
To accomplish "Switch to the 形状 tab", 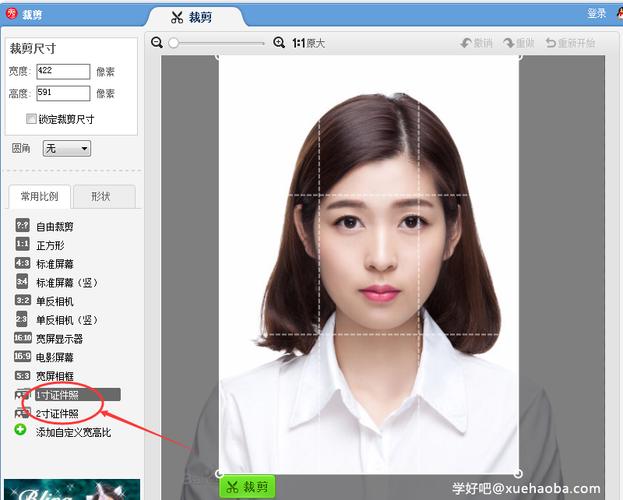I will pos(104,196).
